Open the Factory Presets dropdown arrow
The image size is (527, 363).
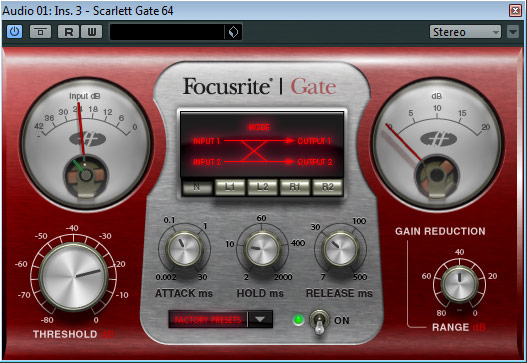click(x=260, y=319)
